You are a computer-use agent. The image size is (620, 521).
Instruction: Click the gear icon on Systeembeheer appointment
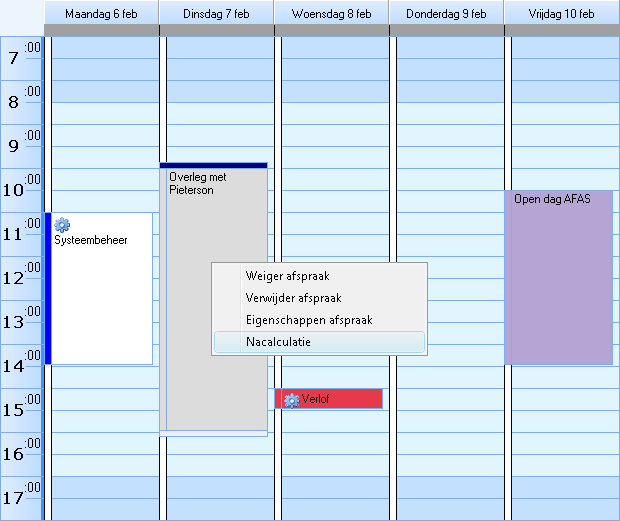62,225
